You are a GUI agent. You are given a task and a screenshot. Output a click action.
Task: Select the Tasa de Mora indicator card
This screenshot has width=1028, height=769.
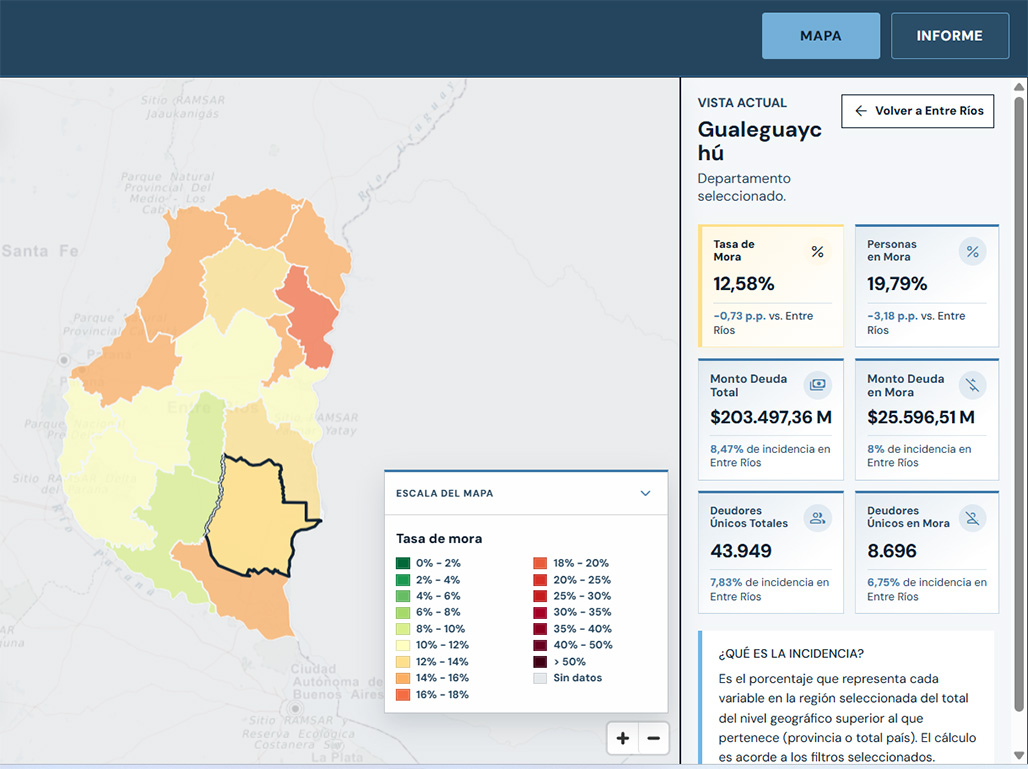(x=771, y=286)
